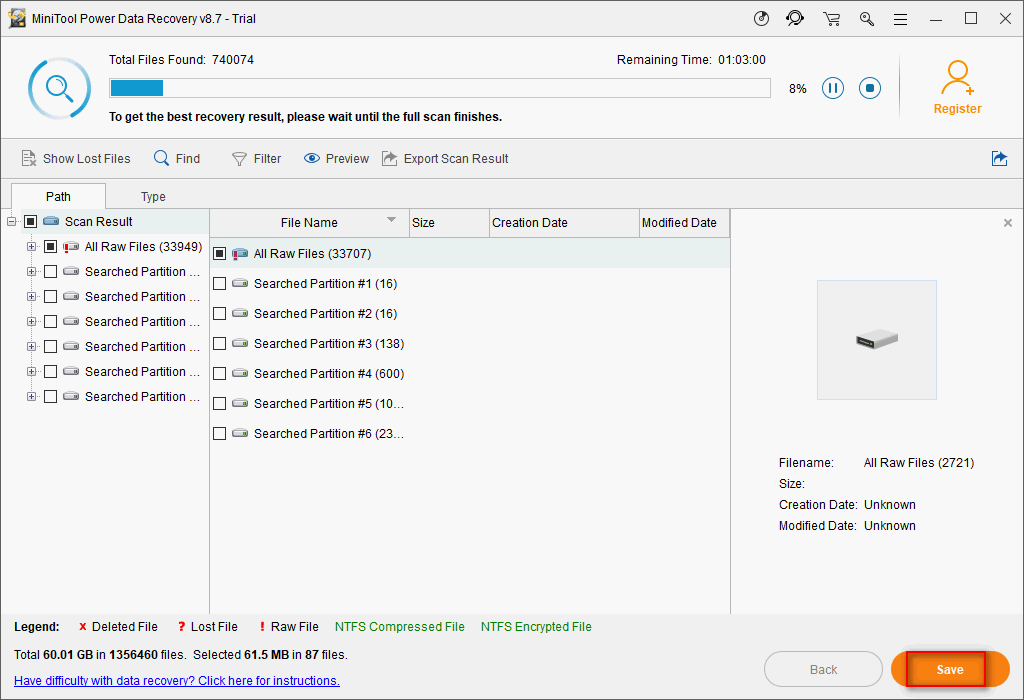Screen dimensions: 1024x700
Task: Switch to the Type tab
Action: [153, 197]
